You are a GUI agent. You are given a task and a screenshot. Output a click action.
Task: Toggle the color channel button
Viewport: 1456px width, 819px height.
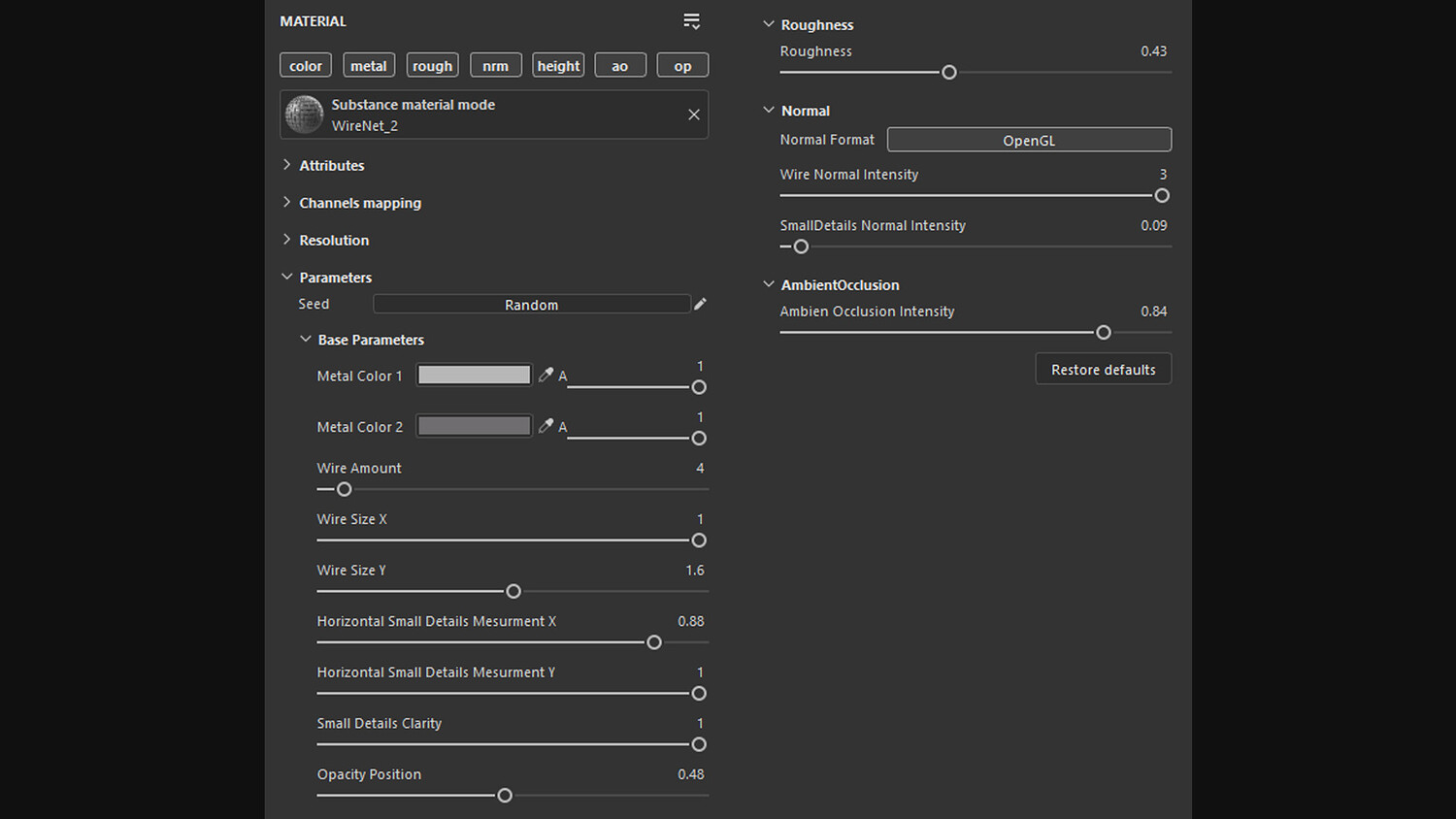[306, 65]
